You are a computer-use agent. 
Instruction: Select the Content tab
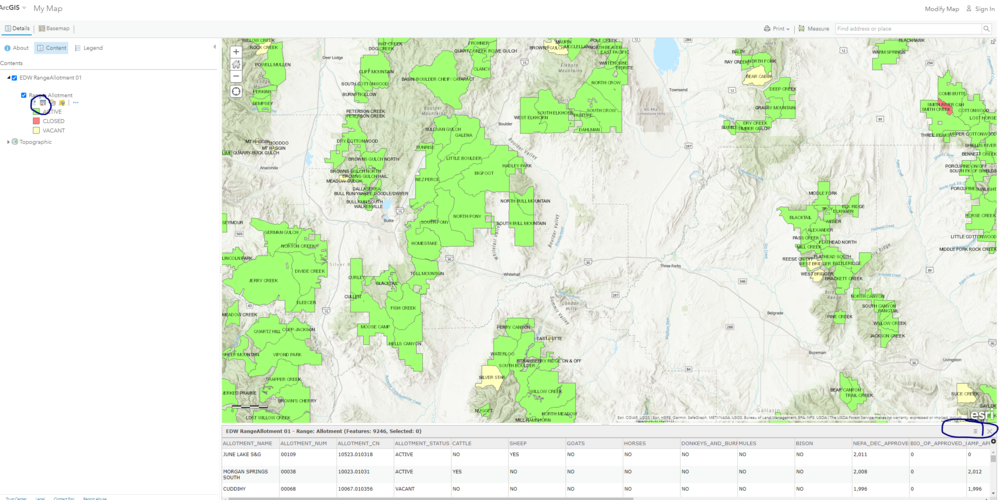pos(51,48)
